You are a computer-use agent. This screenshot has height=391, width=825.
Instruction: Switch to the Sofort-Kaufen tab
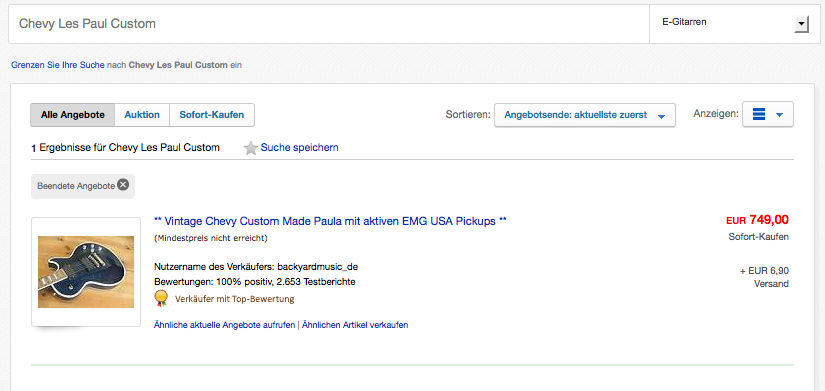click(212, 115)
